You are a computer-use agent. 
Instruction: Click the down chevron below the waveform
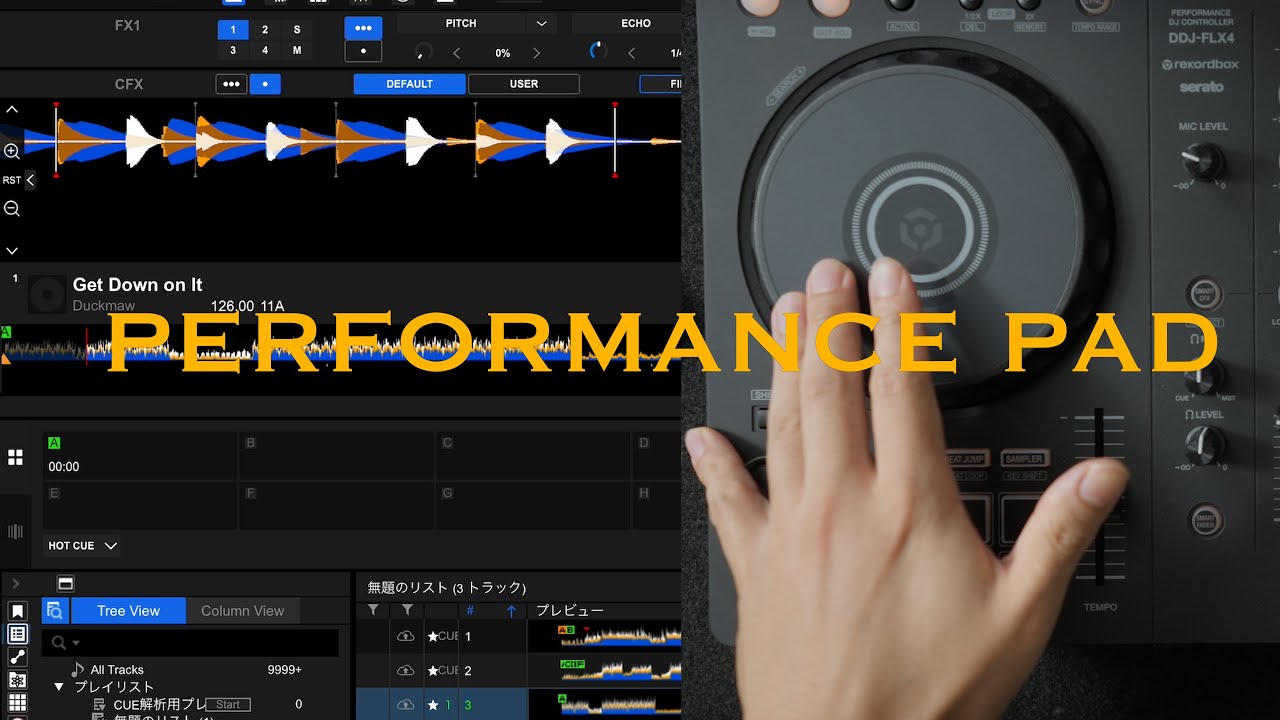(x=12, y=251)
